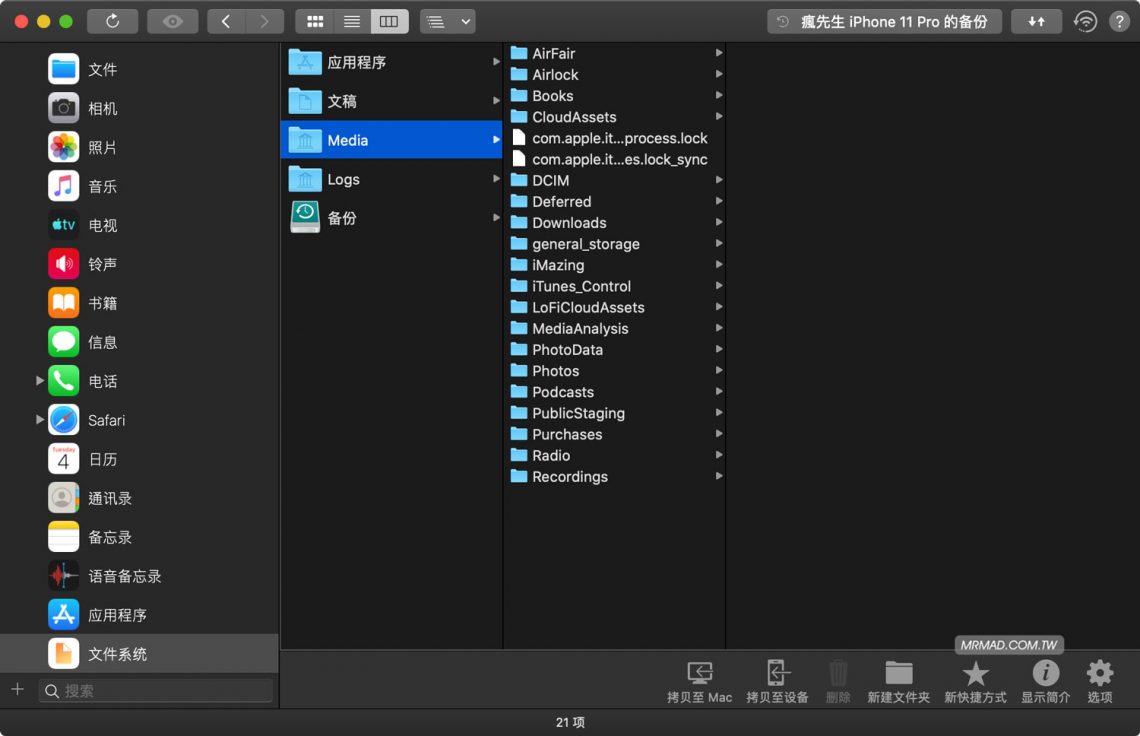Screen dimensions: 1140x736
Task: Switch to grid view mode
Action: click(314, 20)
